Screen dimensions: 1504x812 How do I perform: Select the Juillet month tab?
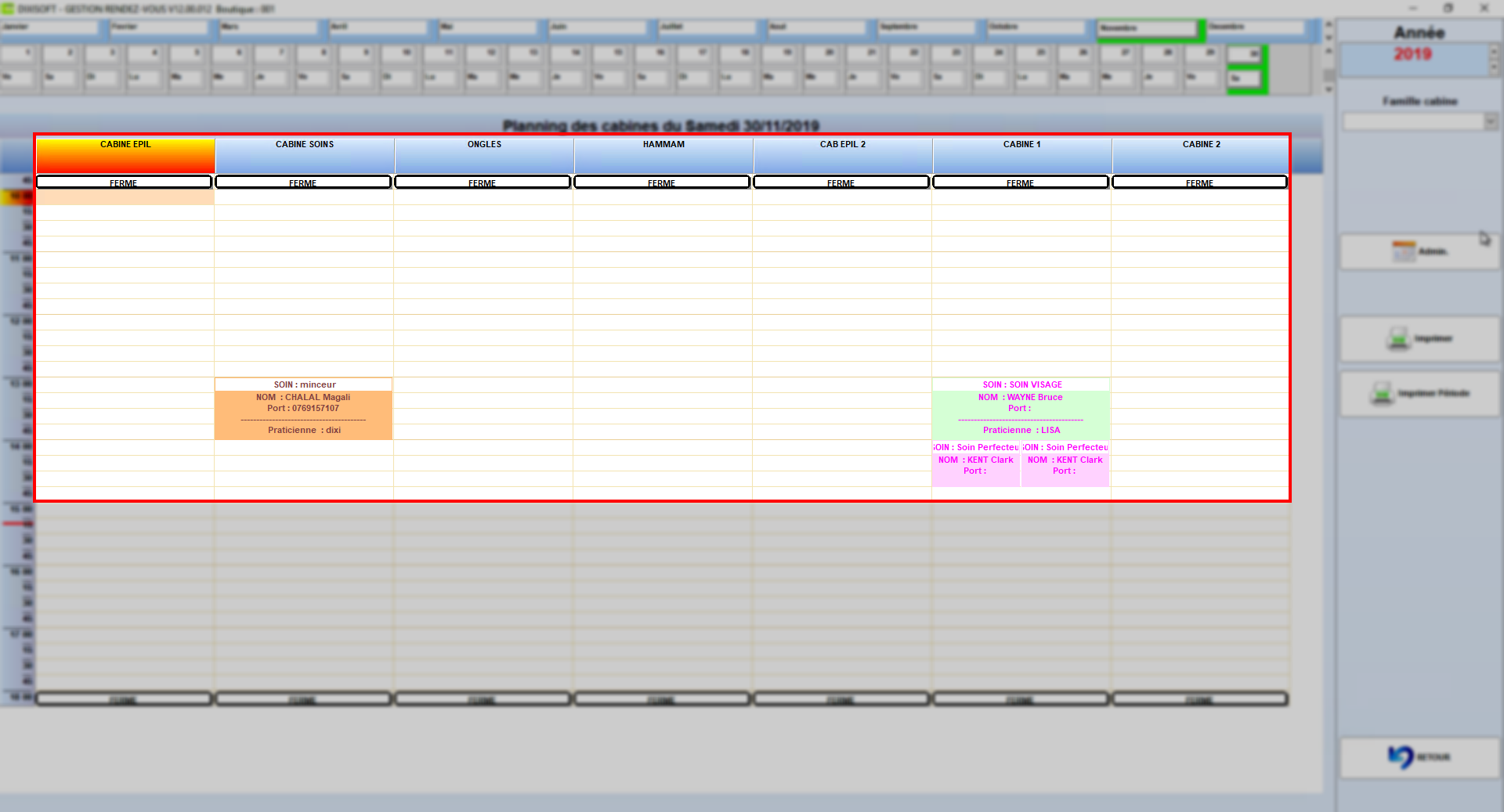707,27
